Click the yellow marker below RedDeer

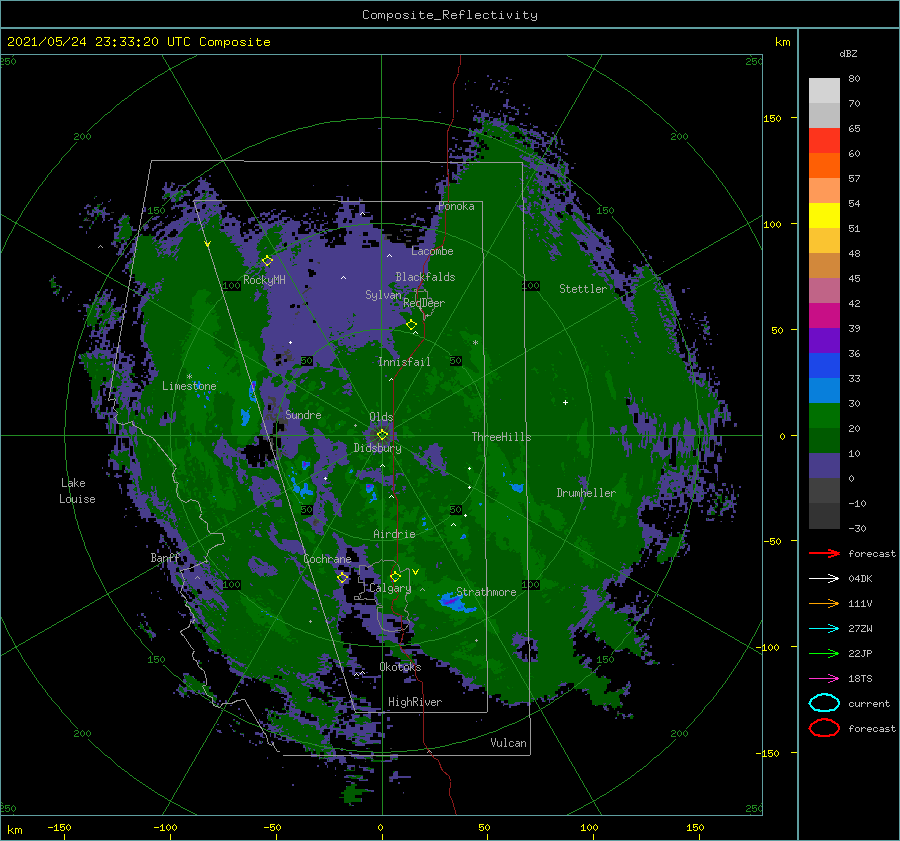411,325
